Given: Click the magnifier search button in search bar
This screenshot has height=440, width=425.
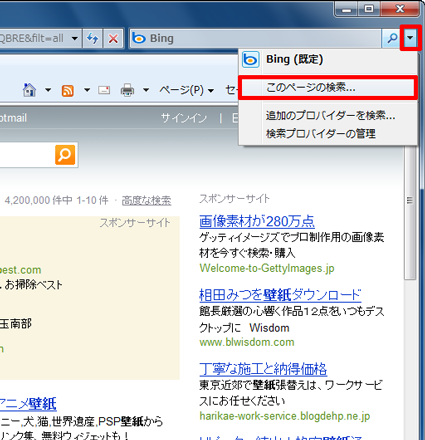Looking at the screenshot, I should (x=392, y=39).
